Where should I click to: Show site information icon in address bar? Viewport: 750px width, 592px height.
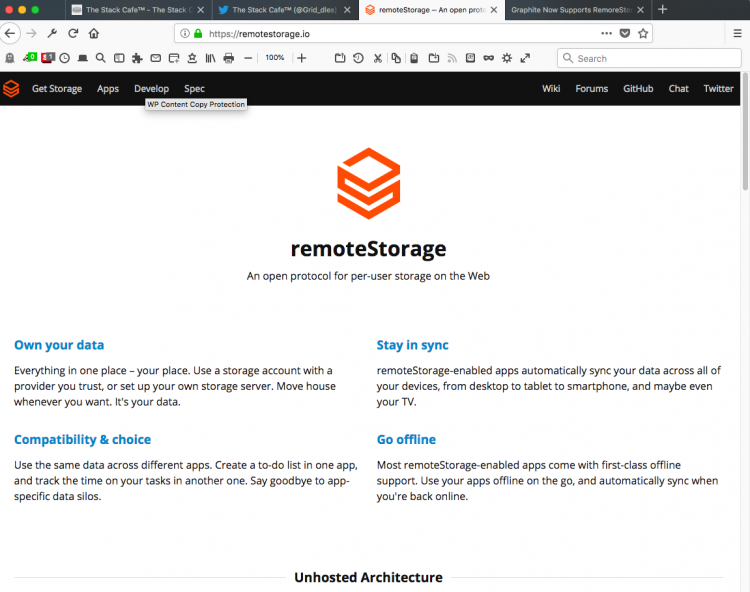tap(185, 33)
